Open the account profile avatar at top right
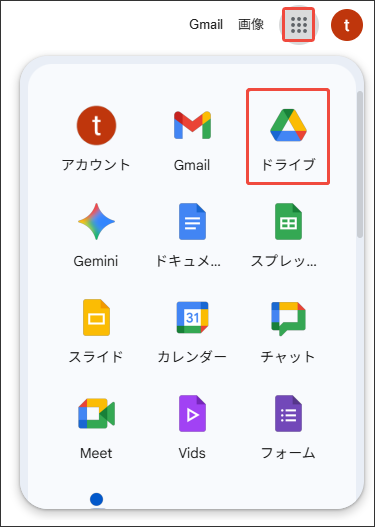 347,25
